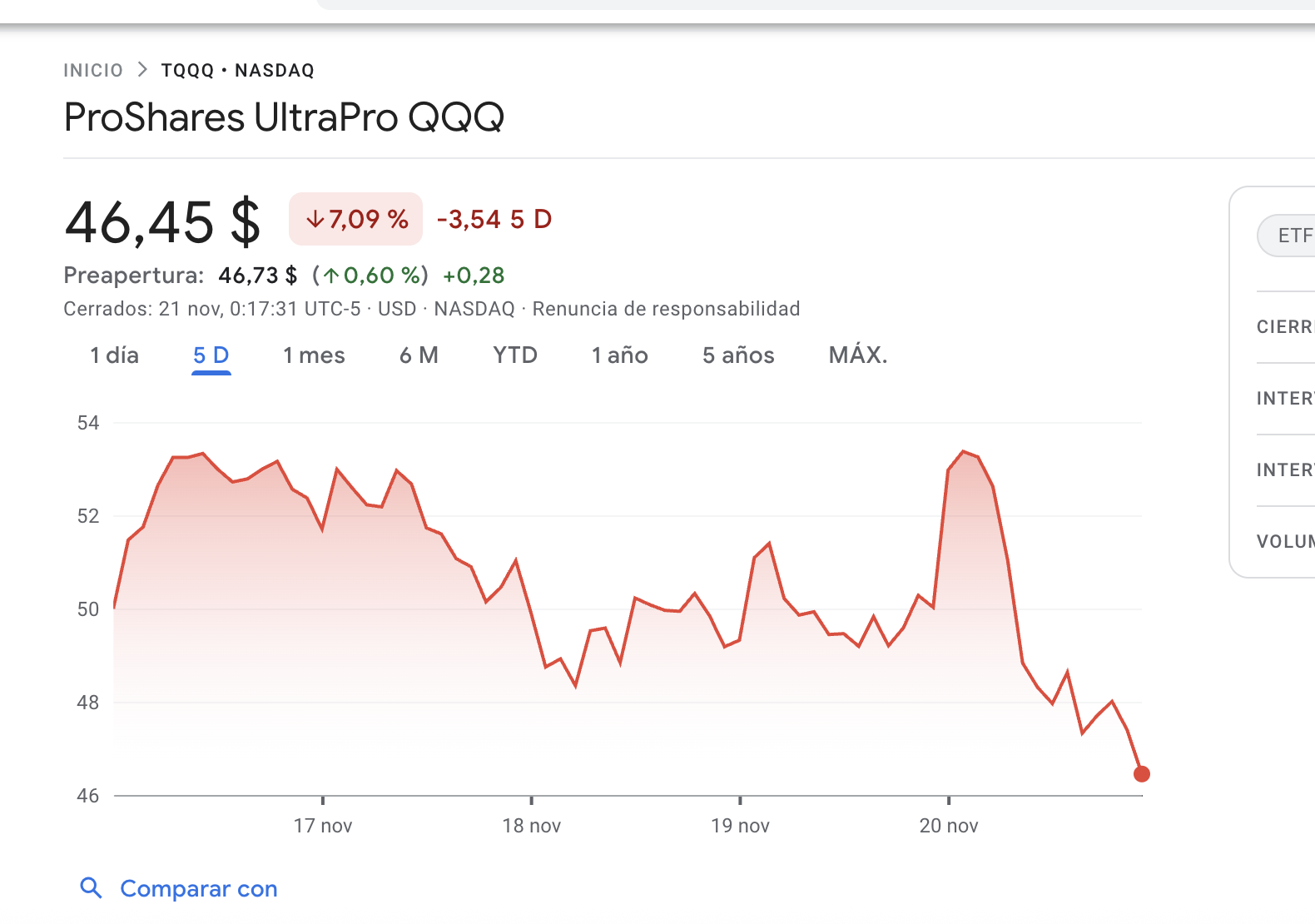Select the 5 D time range

pos(211,355)
